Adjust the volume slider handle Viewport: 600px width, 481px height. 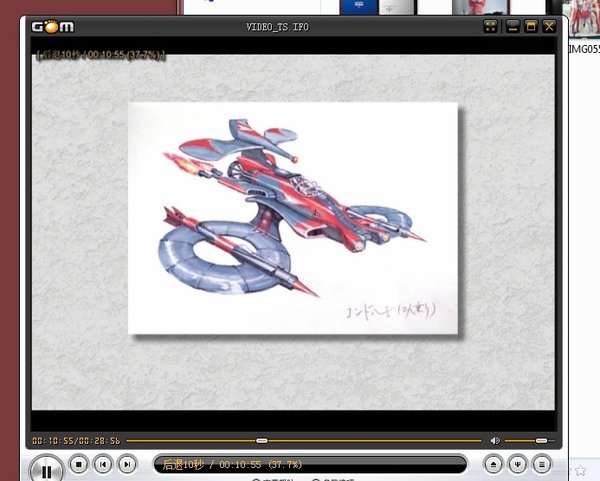[541, 441]
